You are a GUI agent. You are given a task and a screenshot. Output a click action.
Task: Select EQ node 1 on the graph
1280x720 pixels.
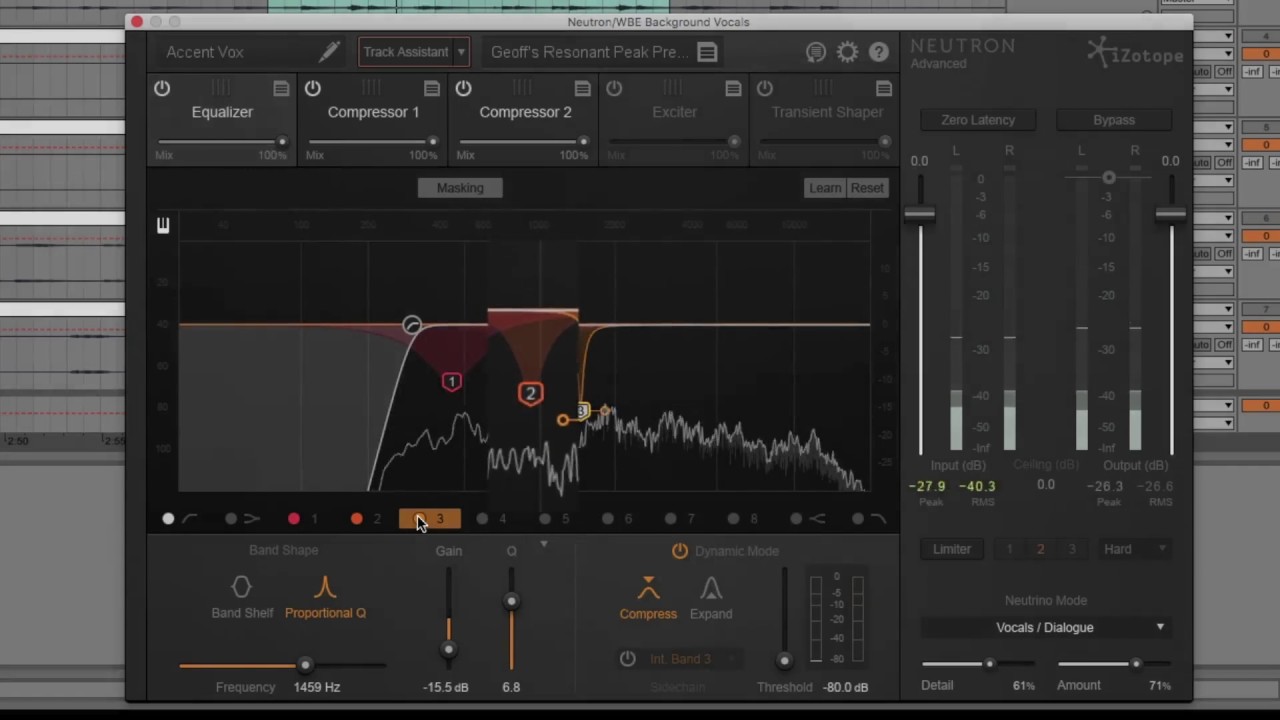[451, 381]
